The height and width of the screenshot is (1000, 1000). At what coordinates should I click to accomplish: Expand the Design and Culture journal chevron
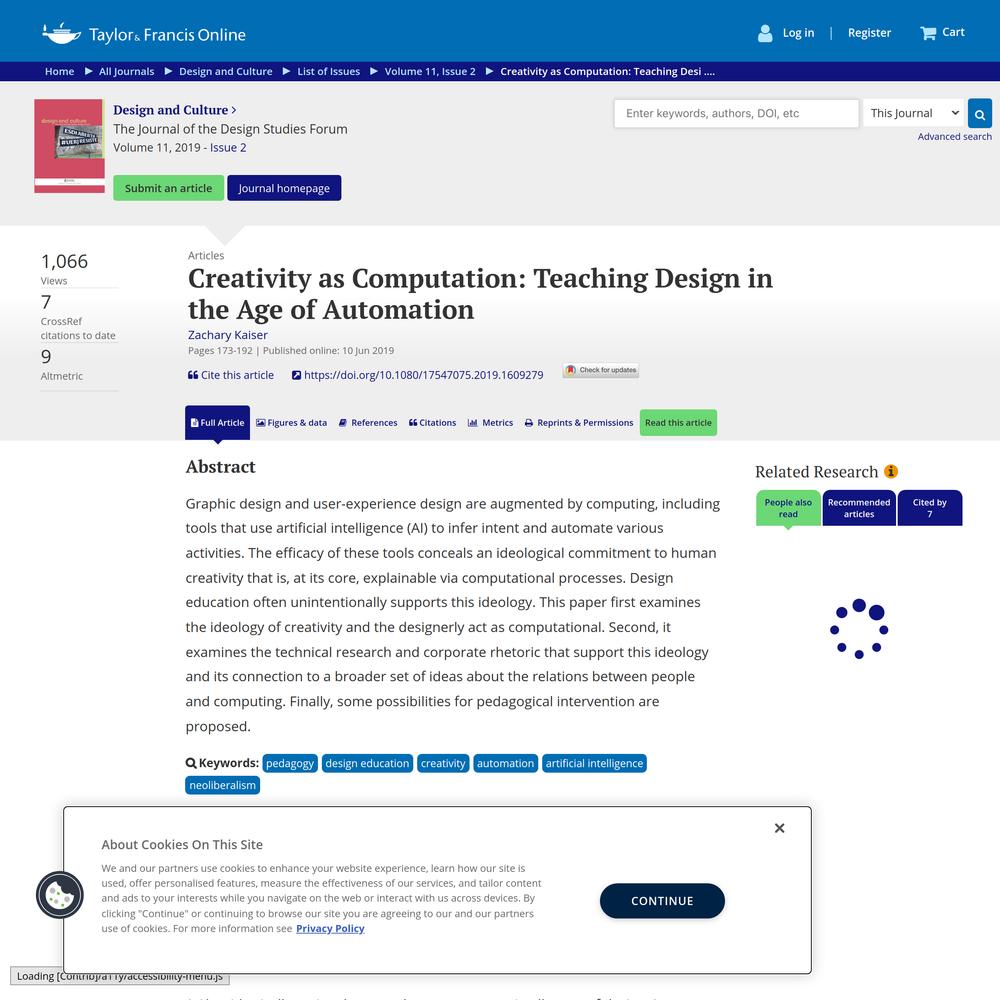[234, 110]
